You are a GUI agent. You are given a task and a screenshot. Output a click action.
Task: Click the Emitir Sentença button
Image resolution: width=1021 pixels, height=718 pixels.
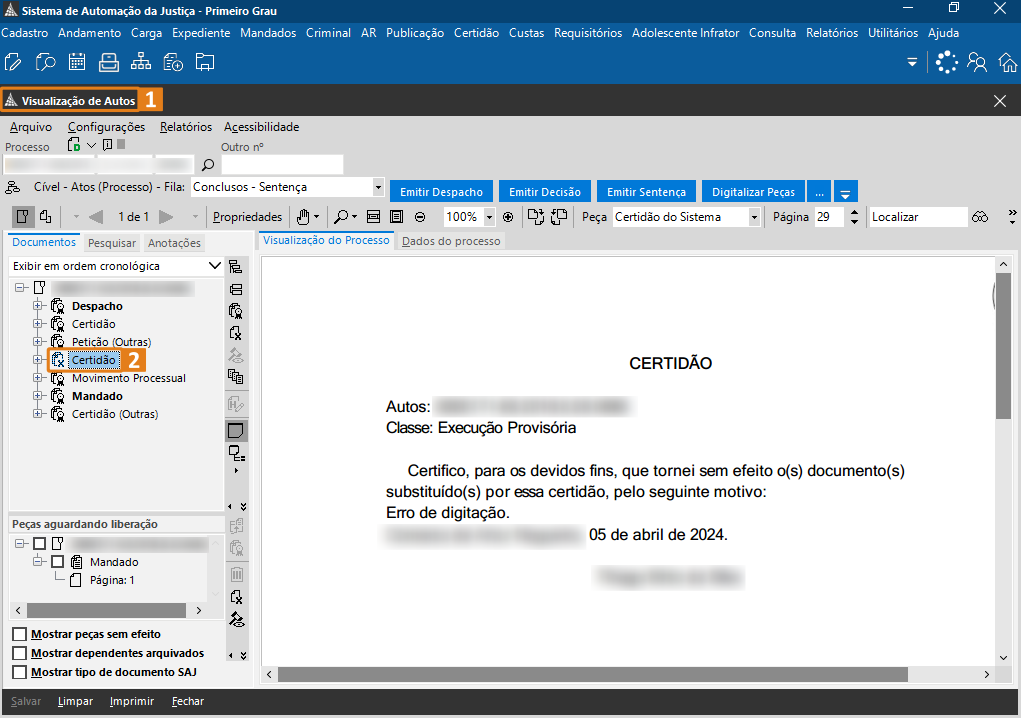pyautogui.click(x=646, y=192)
